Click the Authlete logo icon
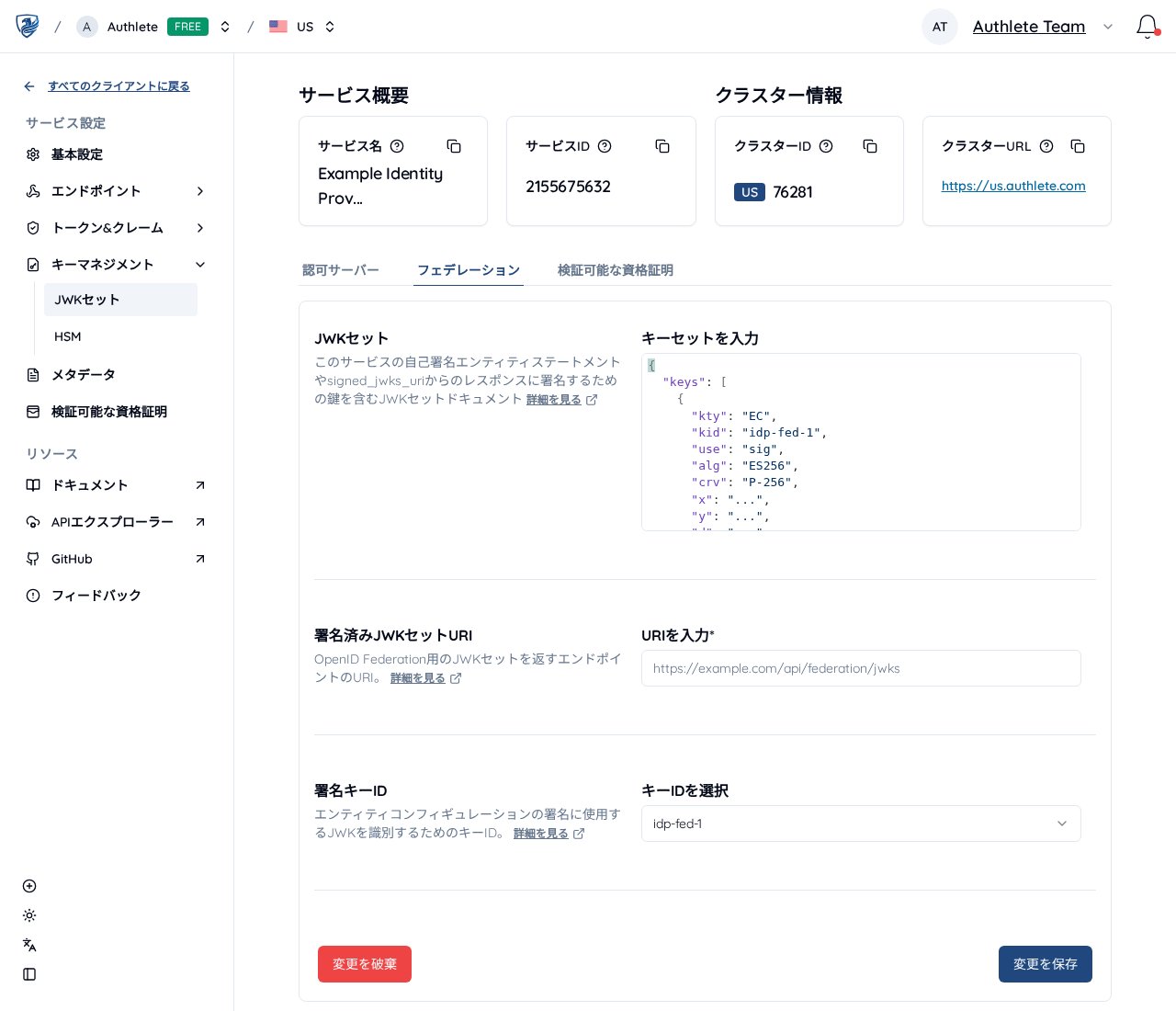Image resolution: width=1176 pixels, height=1011 pixels. (x=28, y=26)
